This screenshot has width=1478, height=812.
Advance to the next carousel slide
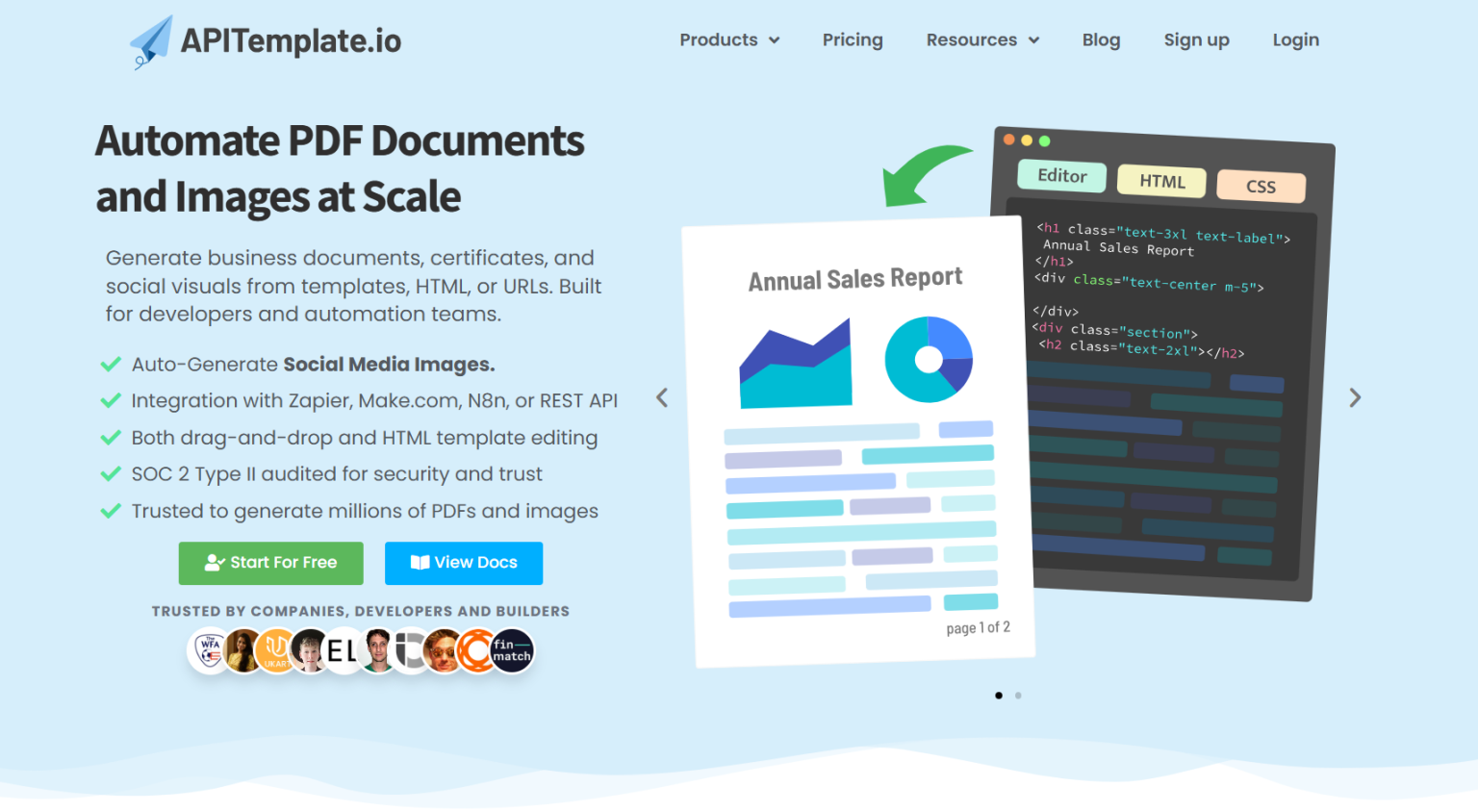tap(1355, 397)
